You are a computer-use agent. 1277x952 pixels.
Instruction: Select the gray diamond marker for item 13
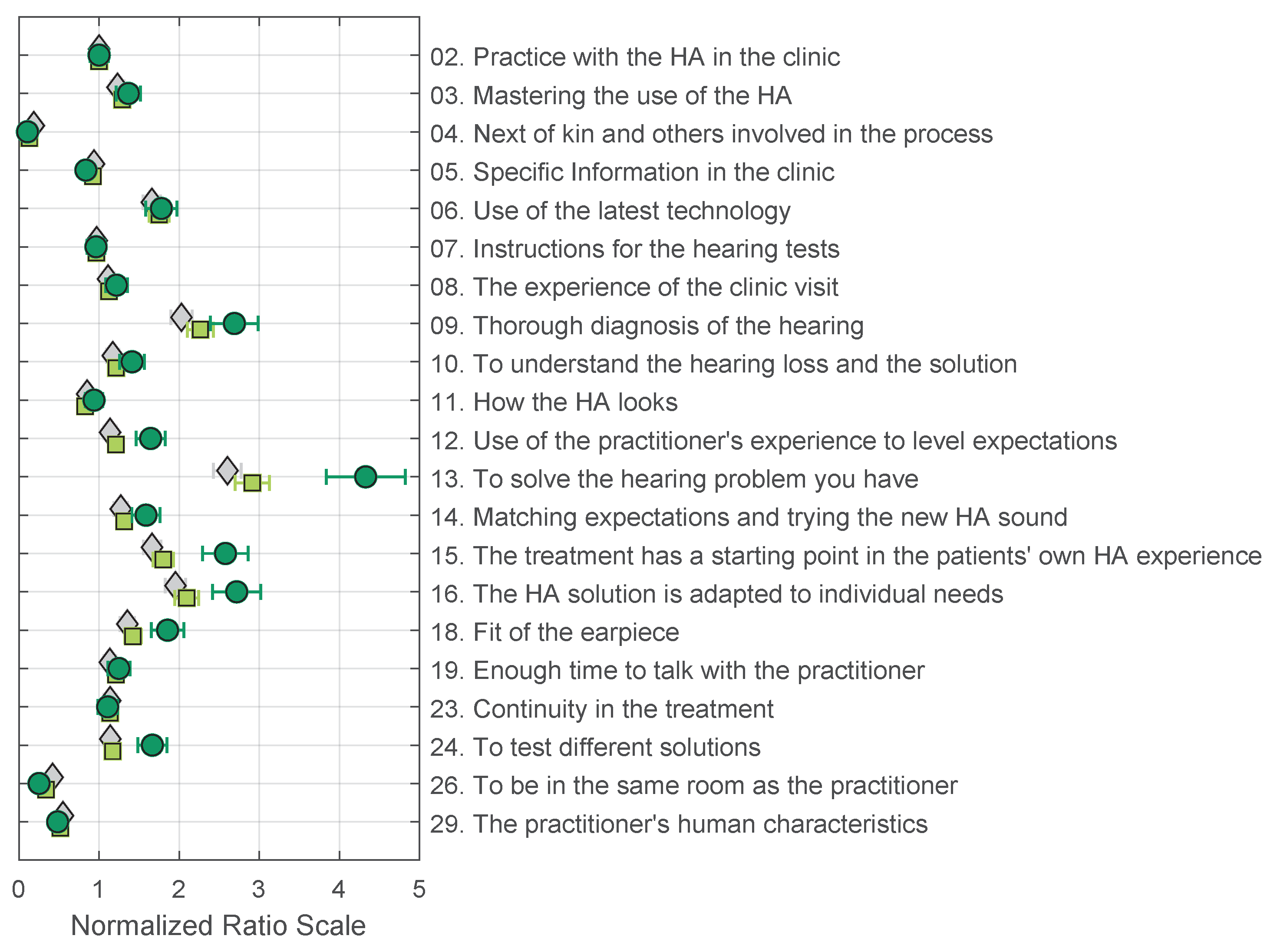(228, 470)
